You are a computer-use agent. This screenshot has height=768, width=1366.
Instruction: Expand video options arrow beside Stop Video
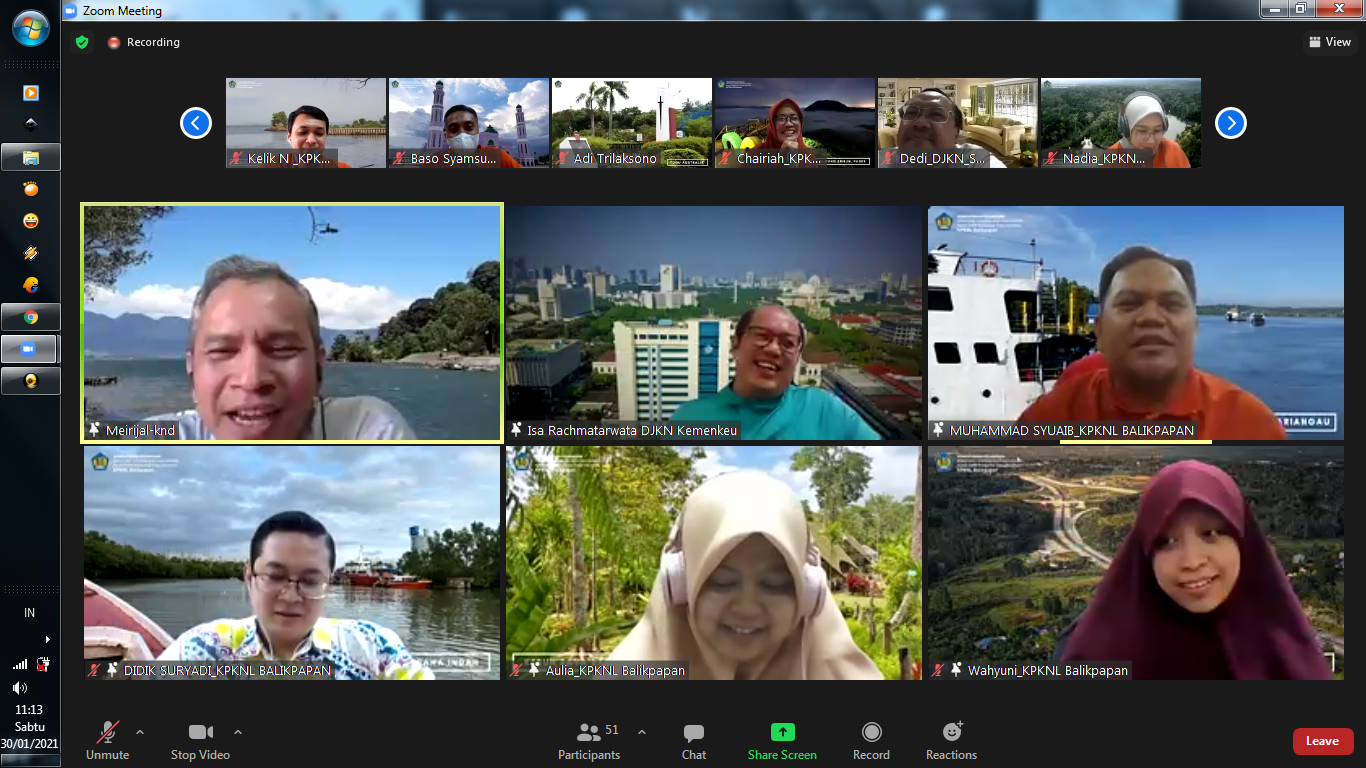click(238, 731)
